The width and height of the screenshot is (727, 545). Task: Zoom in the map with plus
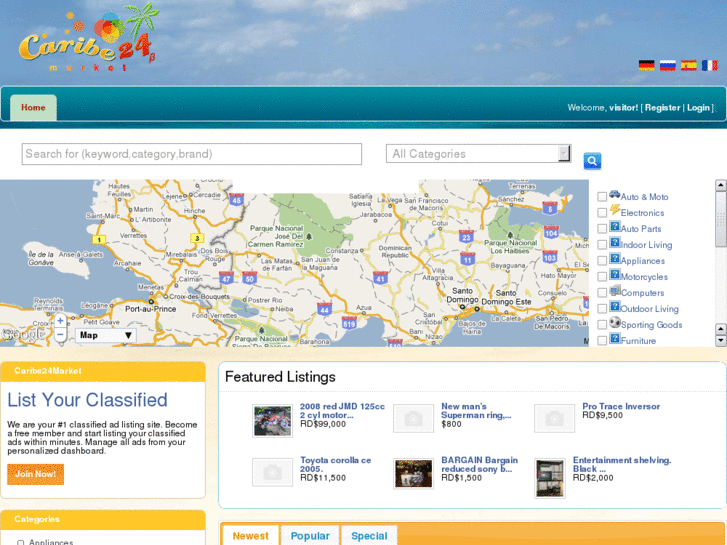pyautogui.click(x=60, y=321)
